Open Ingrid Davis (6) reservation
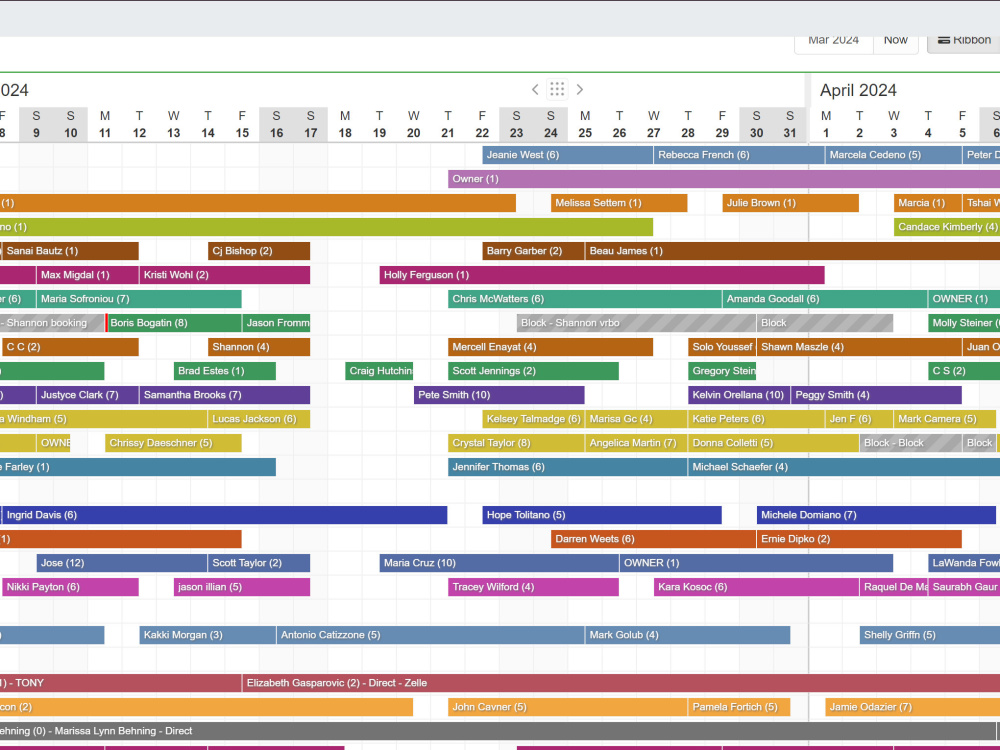 224,515
